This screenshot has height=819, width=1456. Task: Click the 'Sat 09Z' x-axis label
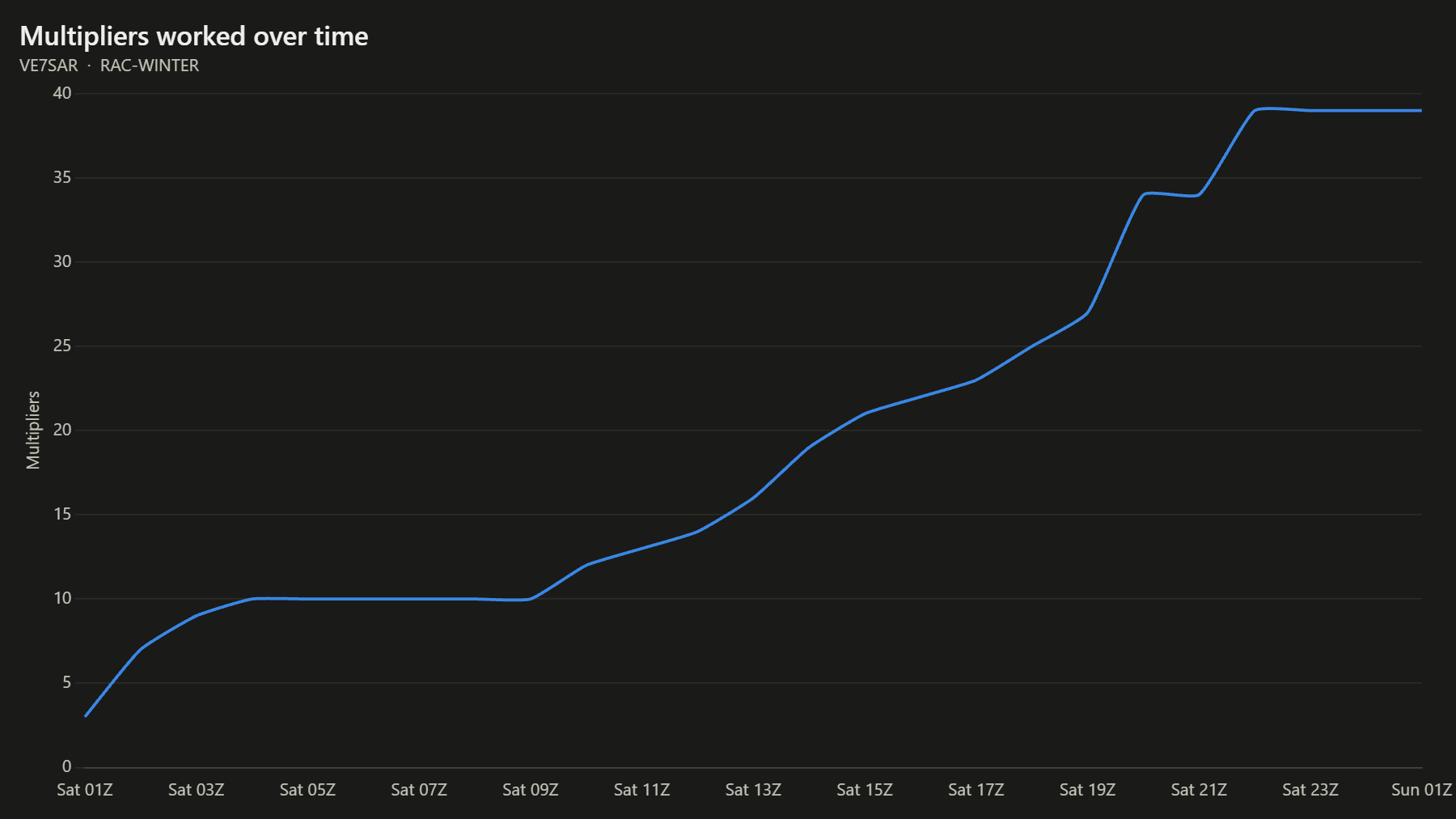[x=531, y=790]
